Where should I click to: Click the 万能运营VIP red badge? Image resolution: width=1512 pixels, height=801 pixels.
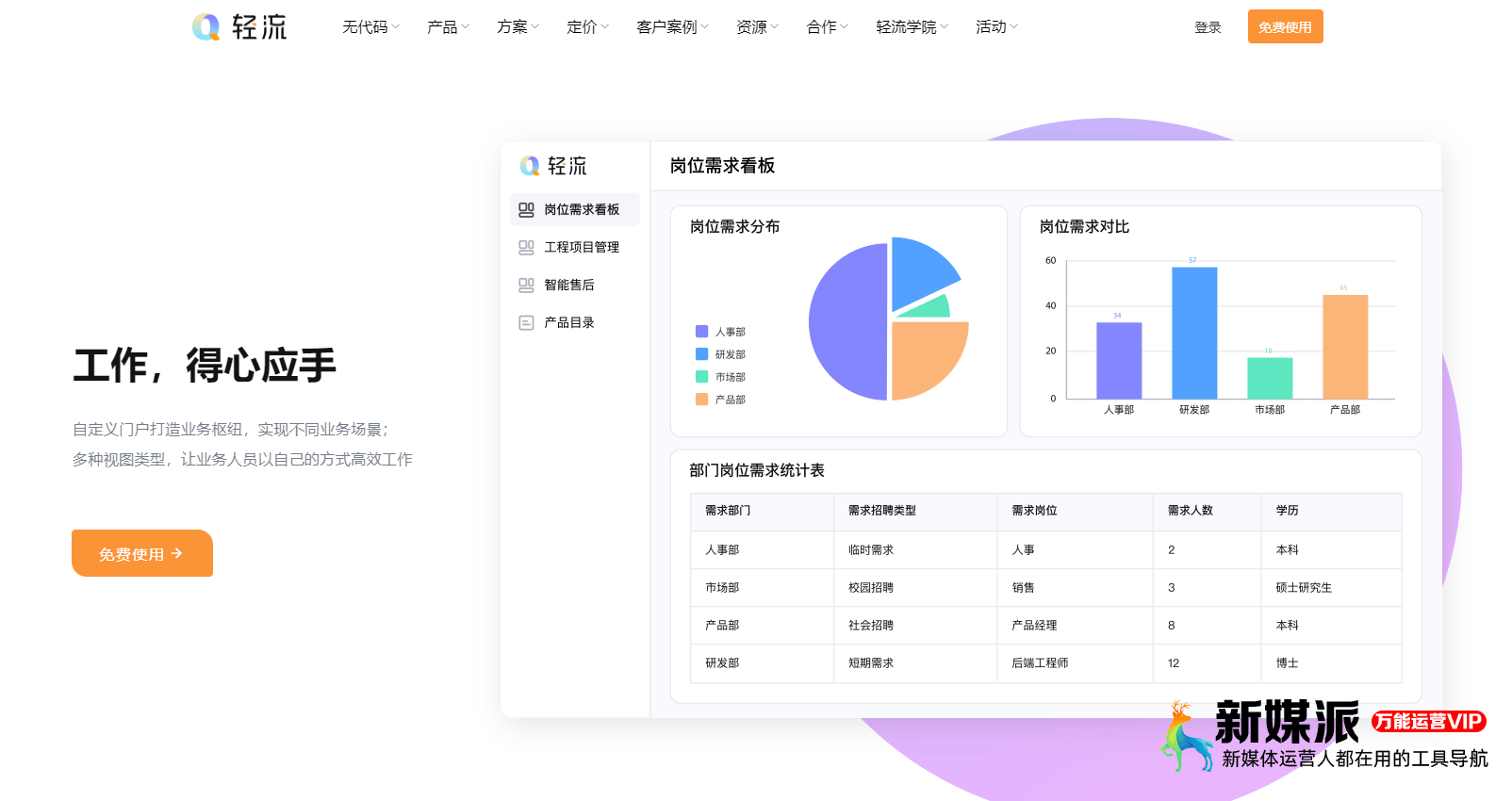[x=1428, y=722]
